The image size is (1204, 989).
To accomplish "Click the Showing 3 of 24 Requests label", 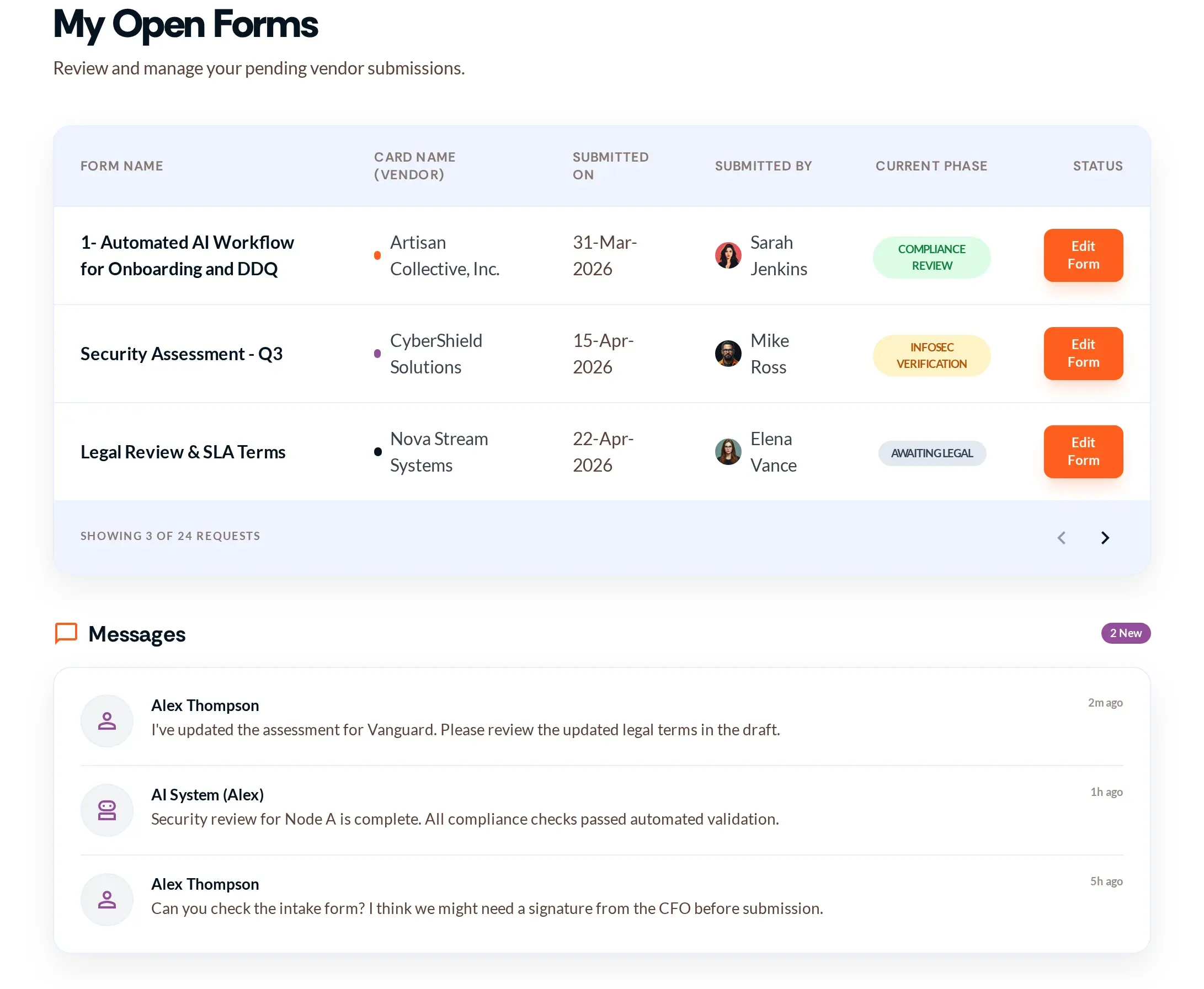I will click(170, 536).
